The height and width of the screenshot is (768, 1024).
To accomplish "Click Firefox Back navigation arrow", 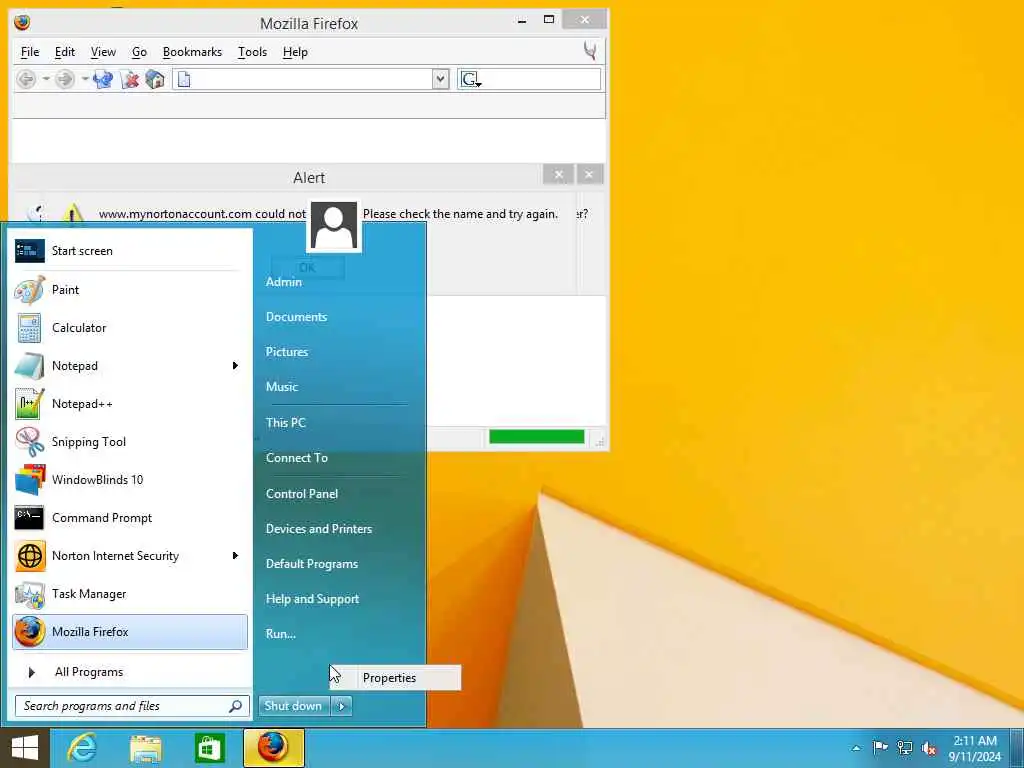I will click(x=26, y=80).
